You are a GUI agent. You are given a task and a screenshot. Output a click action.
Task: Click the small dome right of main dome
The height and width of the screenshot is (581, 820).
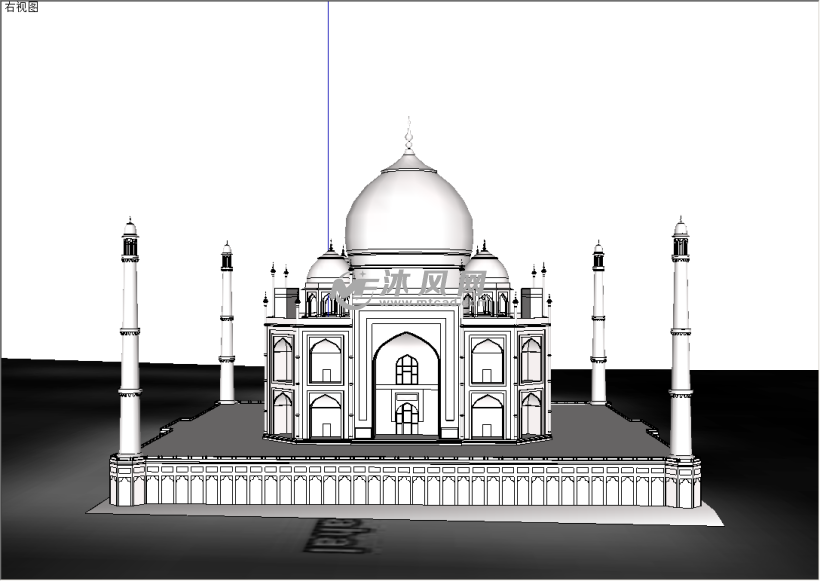coord(487,267)
